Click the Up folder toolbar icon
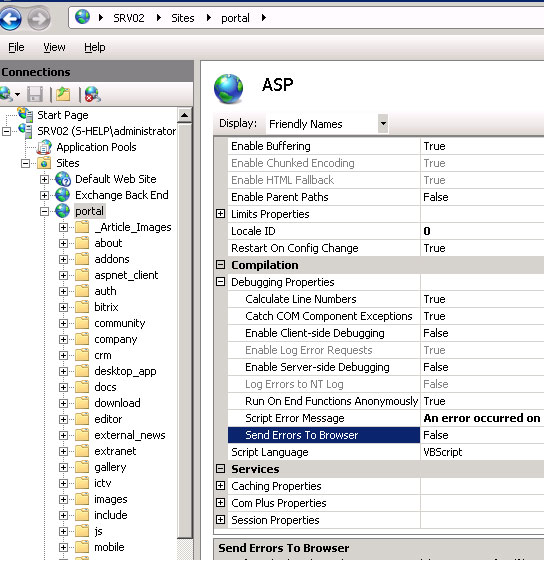Image resolution: width=545 pixels, height=561 pixels. coord(63,94)
